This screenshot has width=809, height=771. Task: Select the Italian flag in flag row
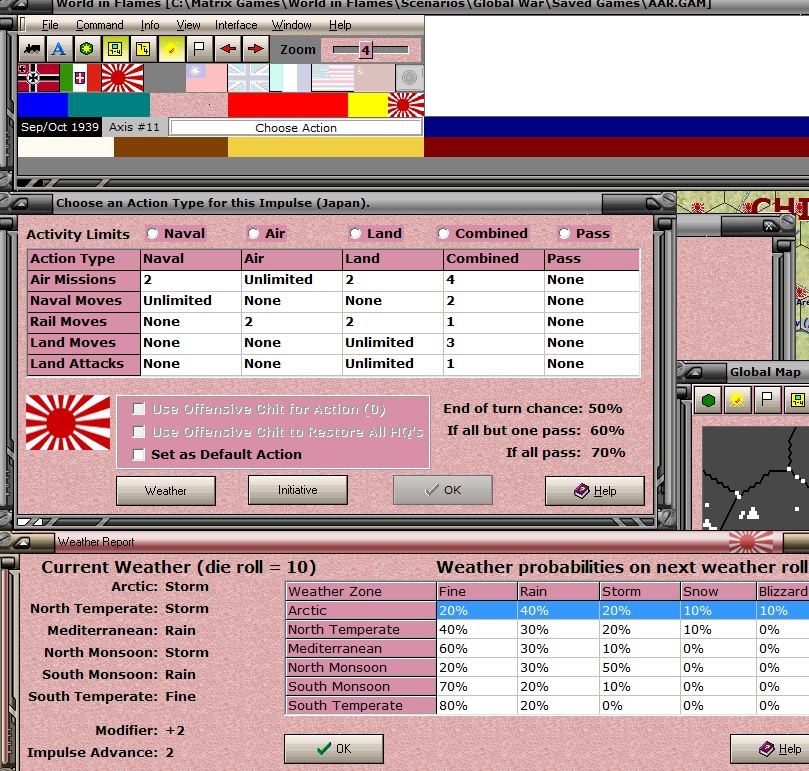click(80, 78)
